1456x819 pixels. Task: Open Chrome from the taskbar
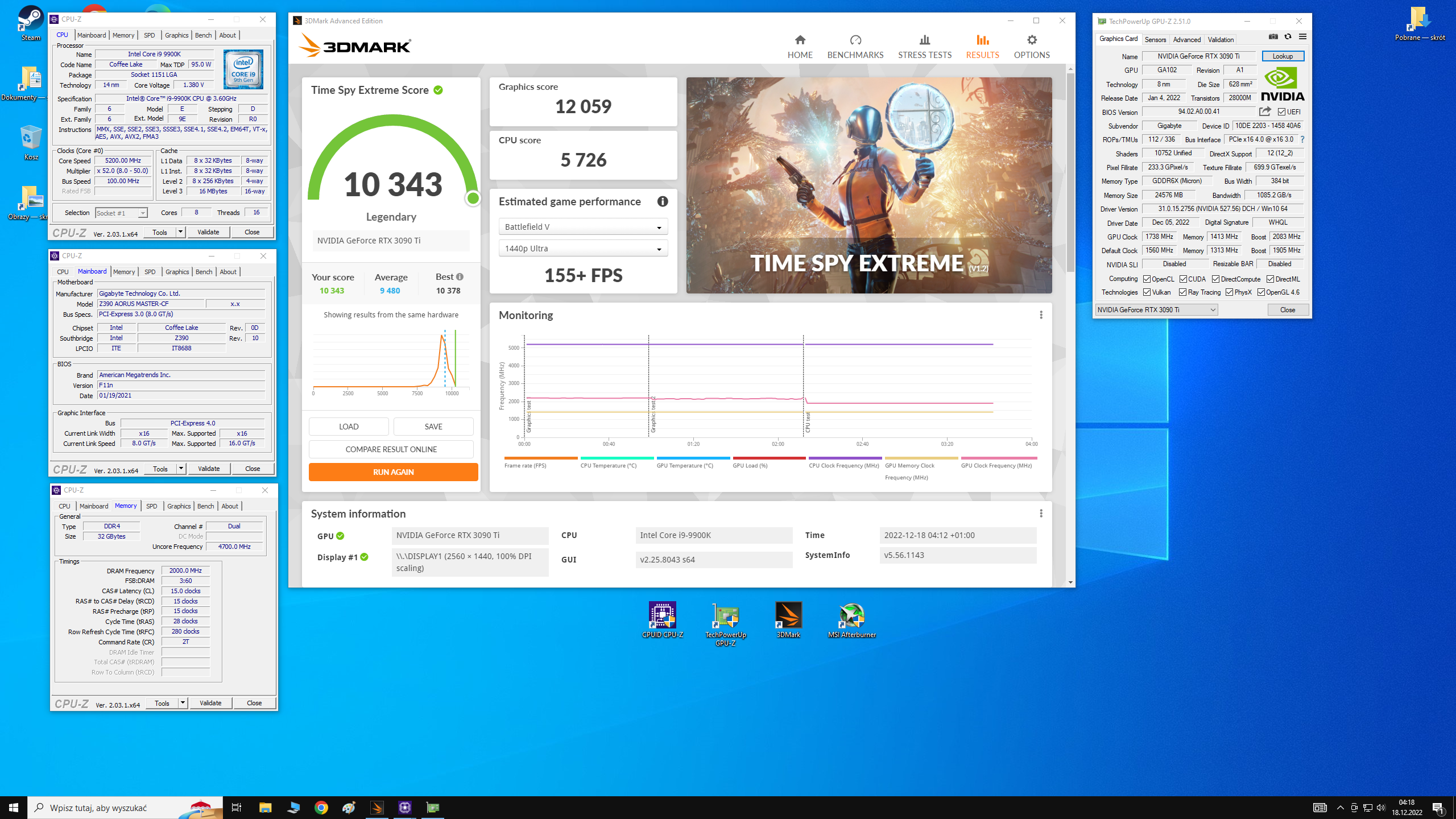[321, 808]
